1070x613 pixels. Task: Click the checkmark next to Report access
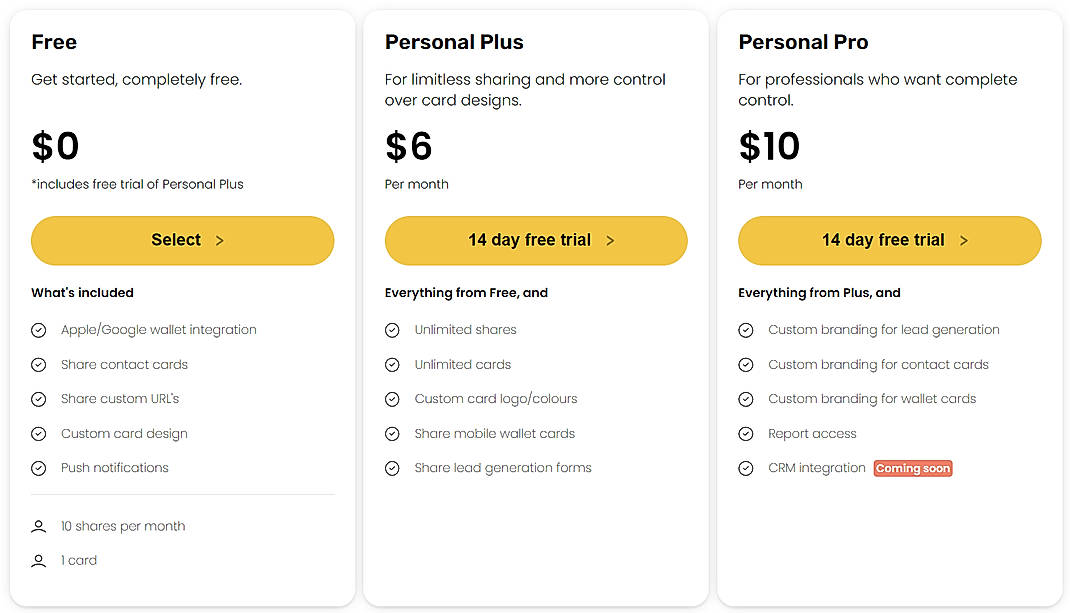[746, 433]
